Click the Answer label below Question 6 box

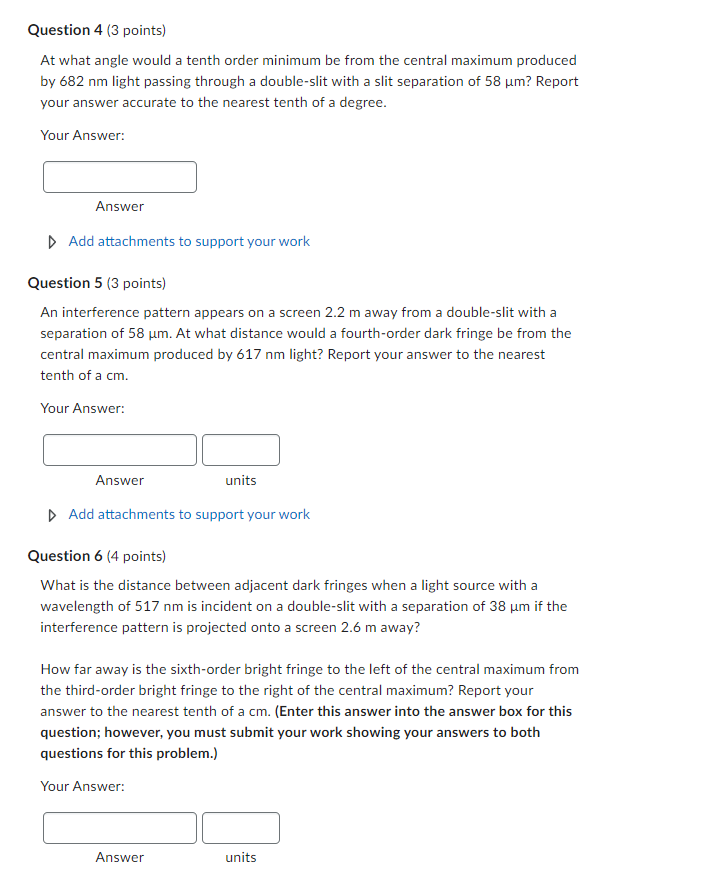pos(119,857)
